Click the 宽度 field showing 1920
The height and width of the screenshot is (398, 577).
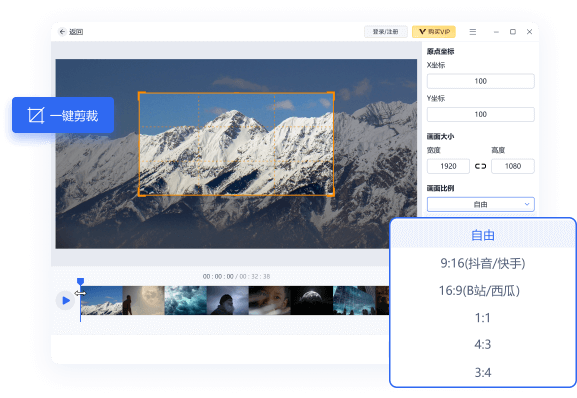point(448,166)
